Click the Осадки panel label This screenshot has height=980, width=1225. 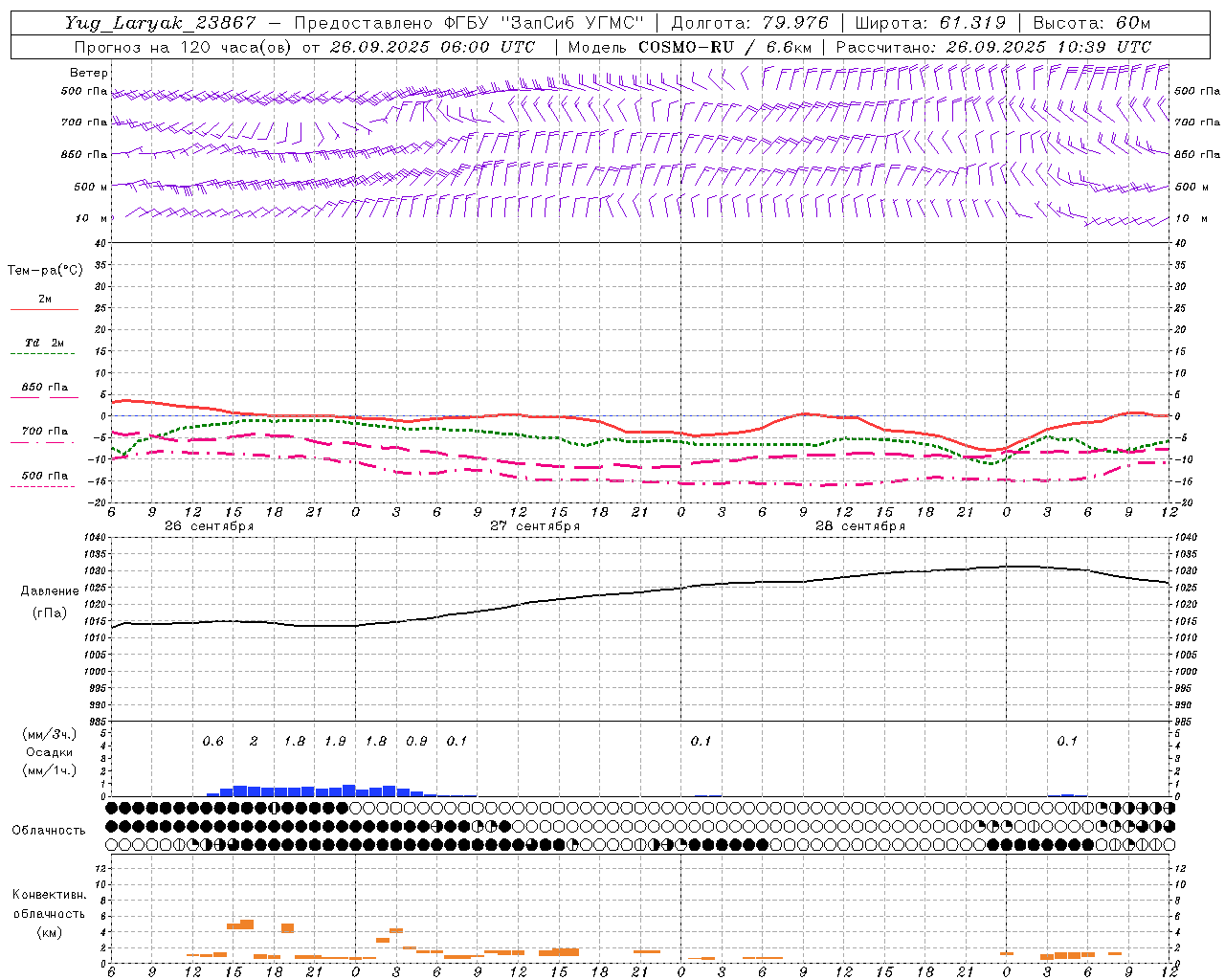point(50,752)
